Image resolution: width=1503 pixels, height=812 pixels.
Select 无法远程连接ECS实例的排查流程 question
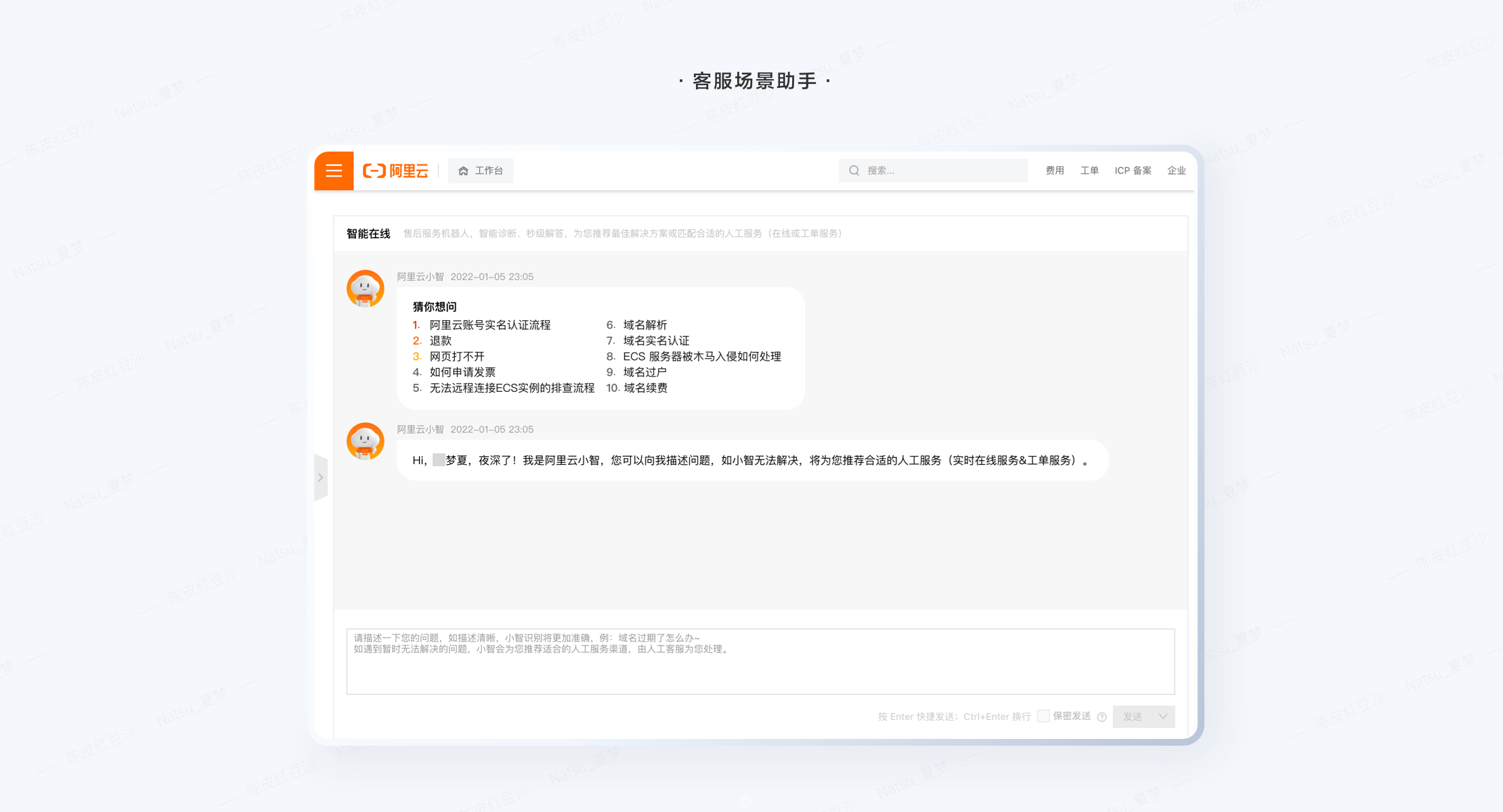click(x=512, y=388)
